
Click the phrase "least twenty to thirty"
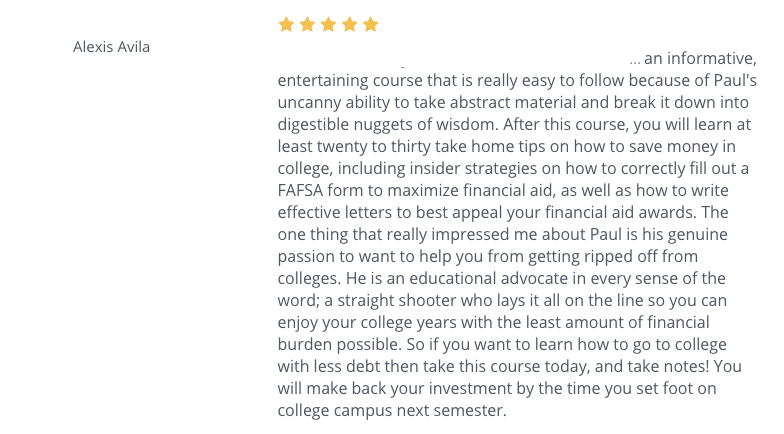tap(354, 146)
